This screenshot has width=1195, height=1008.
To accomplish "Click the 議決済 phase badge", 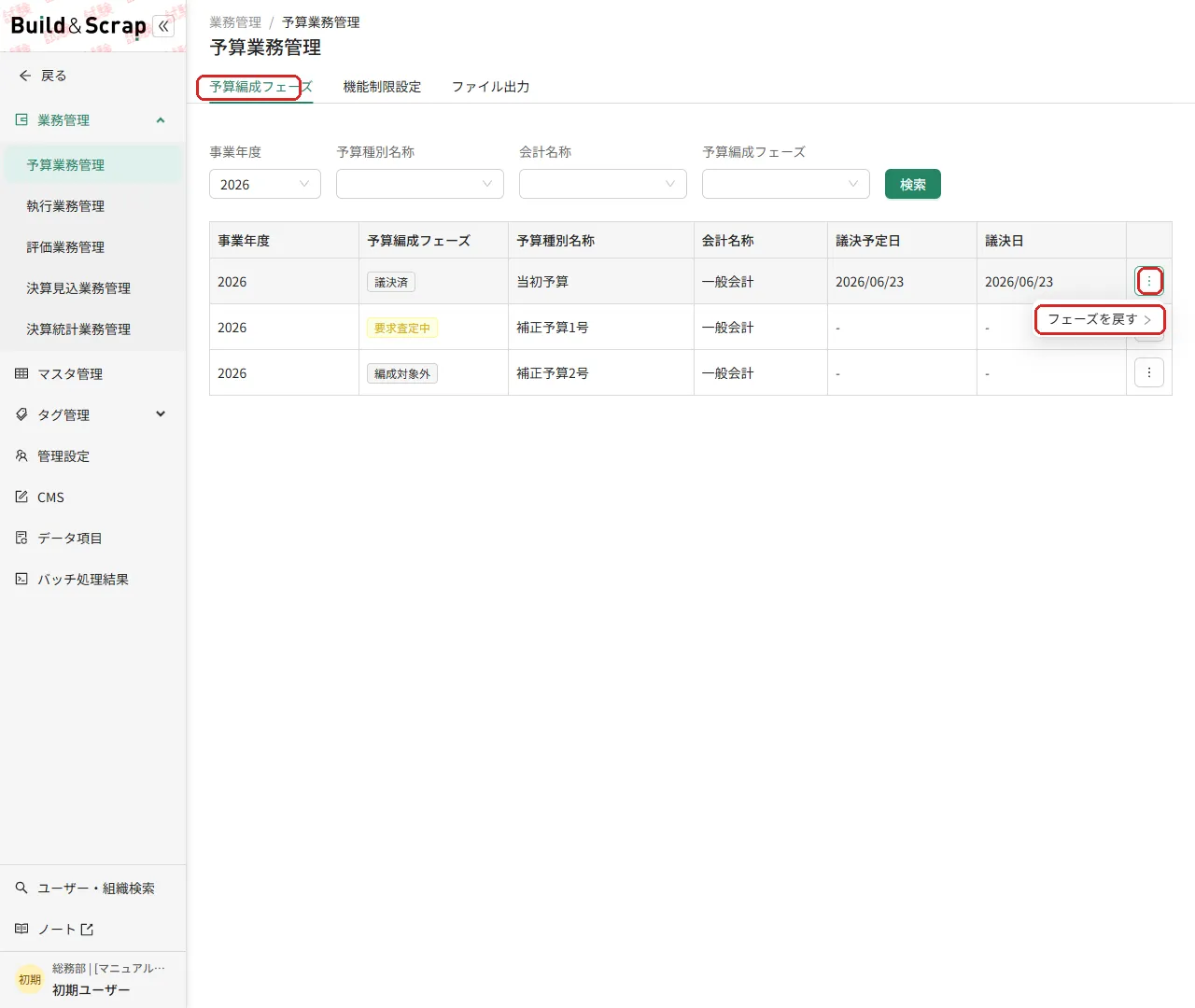I will pos(391,282).
